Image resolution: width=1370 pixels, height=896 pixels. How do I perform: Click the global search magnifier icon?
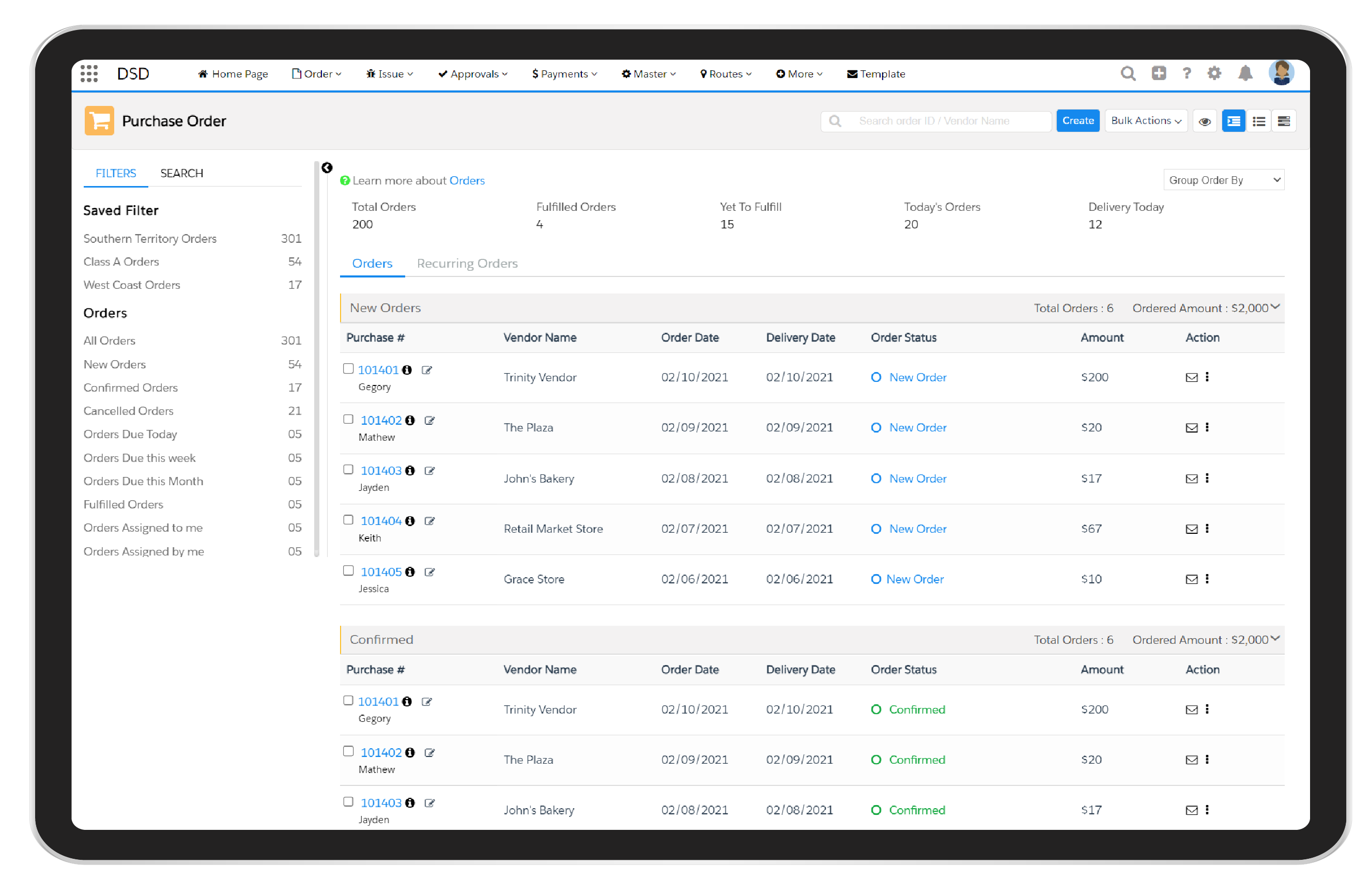click(1128, 74)
